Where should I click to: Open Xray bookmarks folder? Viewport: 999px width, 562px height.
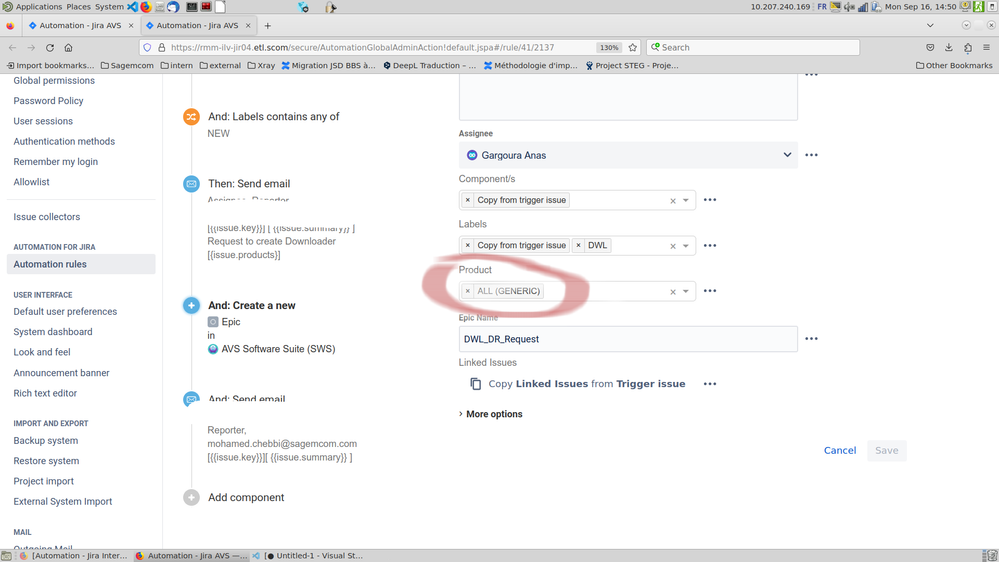[x=261, y=66]
